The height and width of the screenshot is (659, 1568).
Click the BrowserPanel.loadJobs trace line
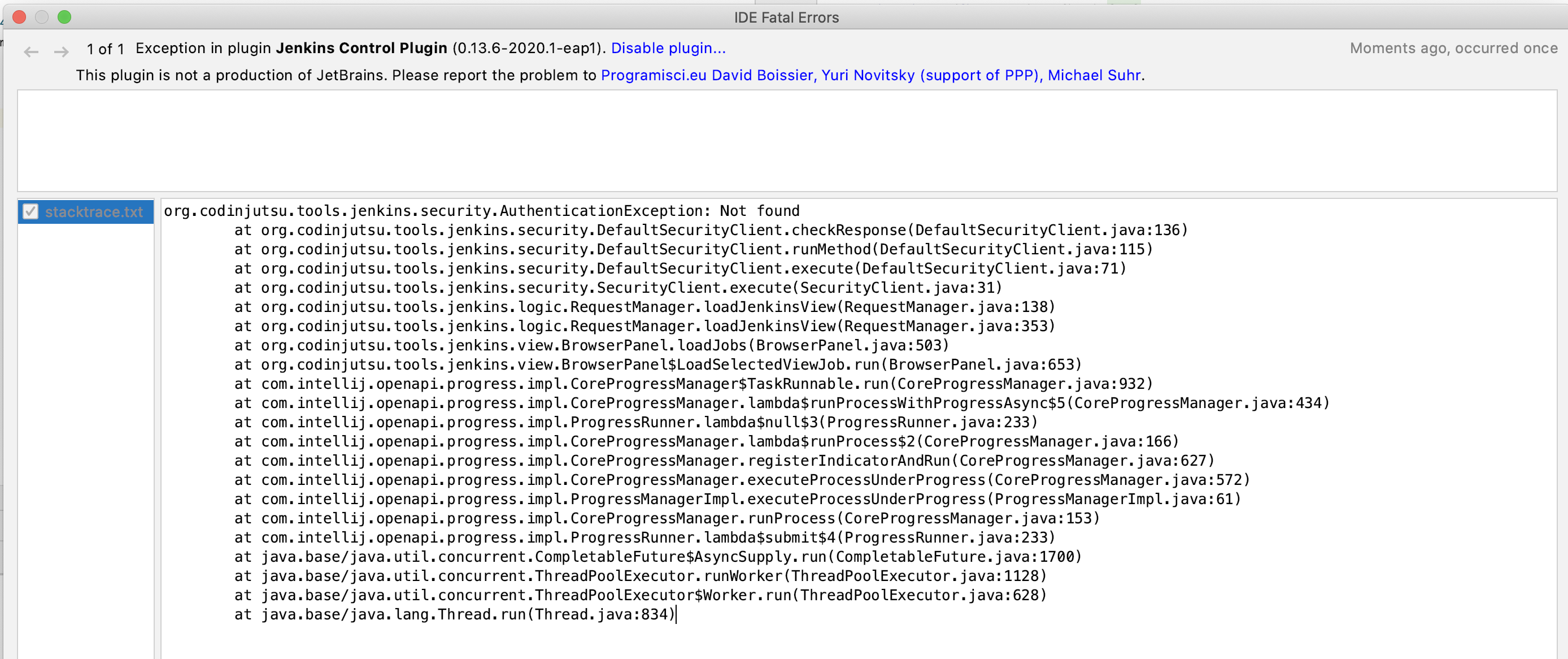pos(591,345)
